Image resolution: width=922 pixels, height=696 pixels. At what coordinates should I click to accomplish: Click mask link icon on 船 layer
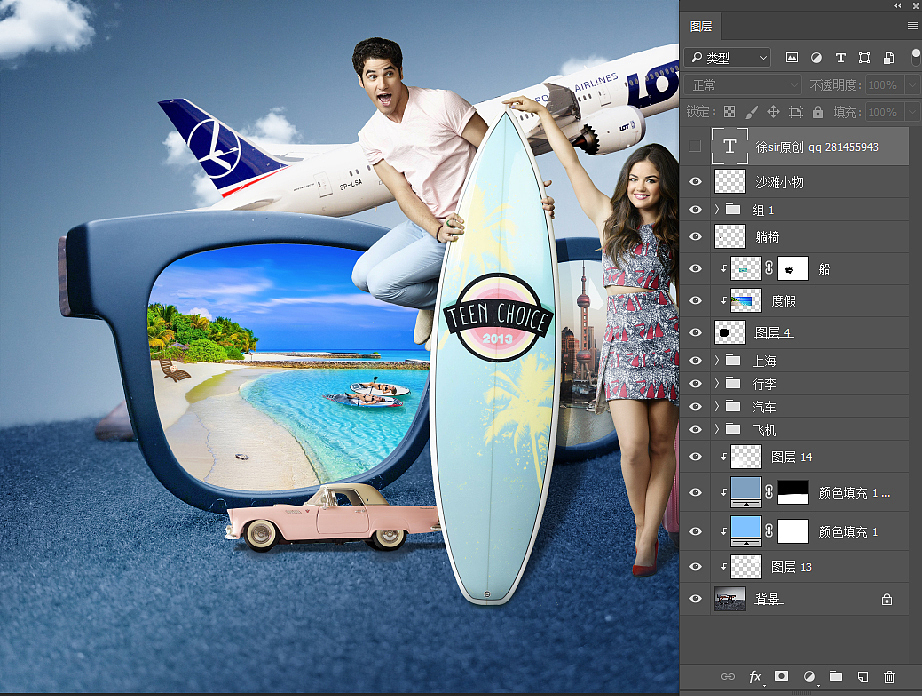[769, 269]
